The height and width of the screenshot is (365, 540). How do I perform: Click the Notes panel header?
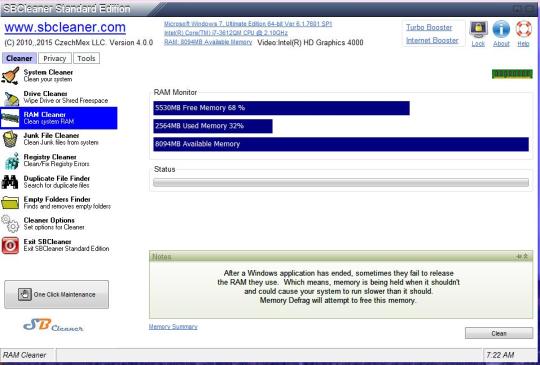pyautogui.click(x=341, y=256)
